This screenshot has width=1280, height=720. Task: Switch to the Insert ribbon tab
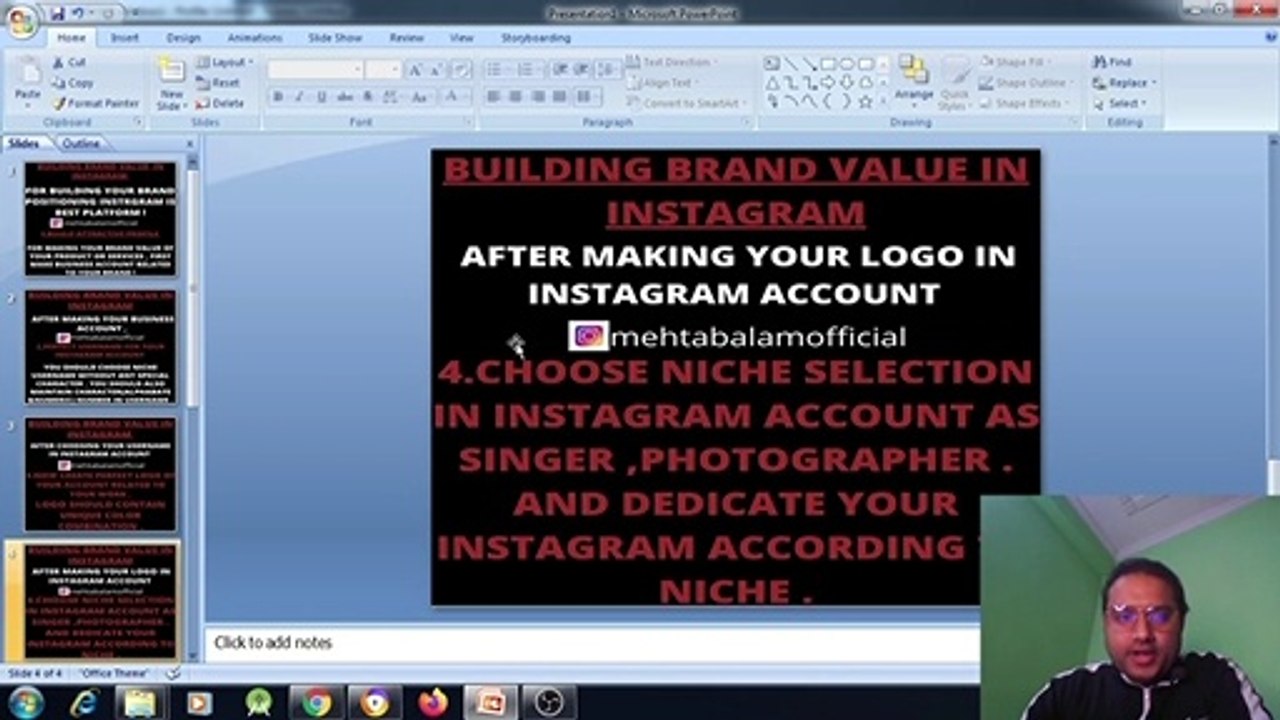click(x=125, y=38)
